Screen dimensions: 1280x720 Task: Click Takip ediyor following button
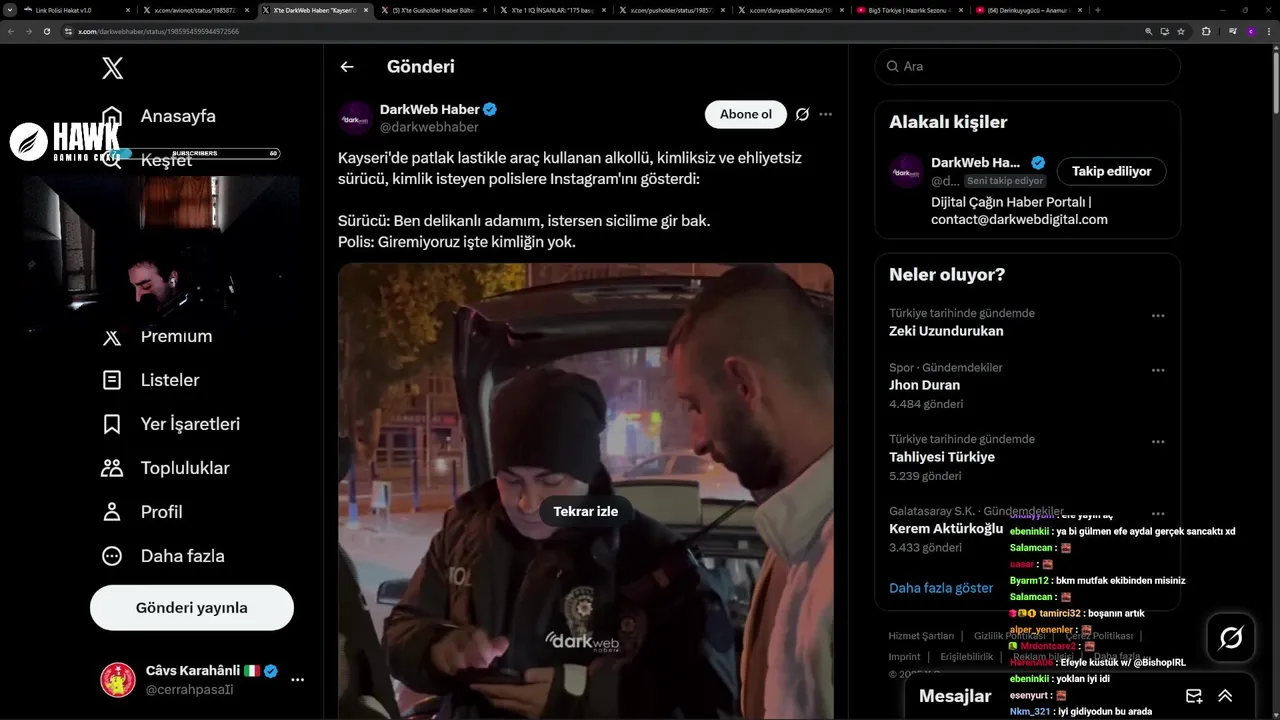point(1111,171)
